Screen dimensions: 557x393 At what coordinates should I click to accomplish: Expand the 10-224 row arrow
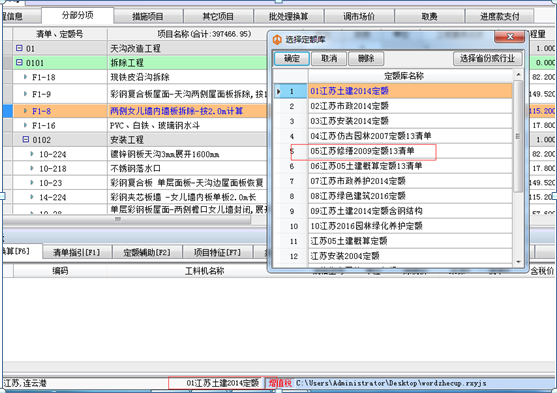pos(32,154)
